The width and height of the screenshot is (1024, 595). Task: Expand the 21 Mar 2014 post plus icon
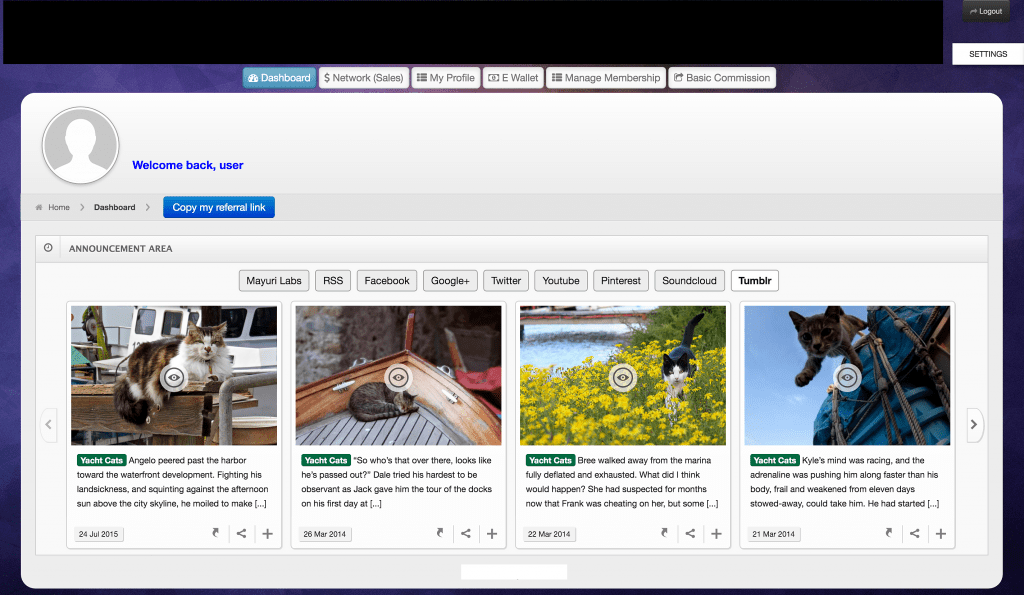click(941, 534)
